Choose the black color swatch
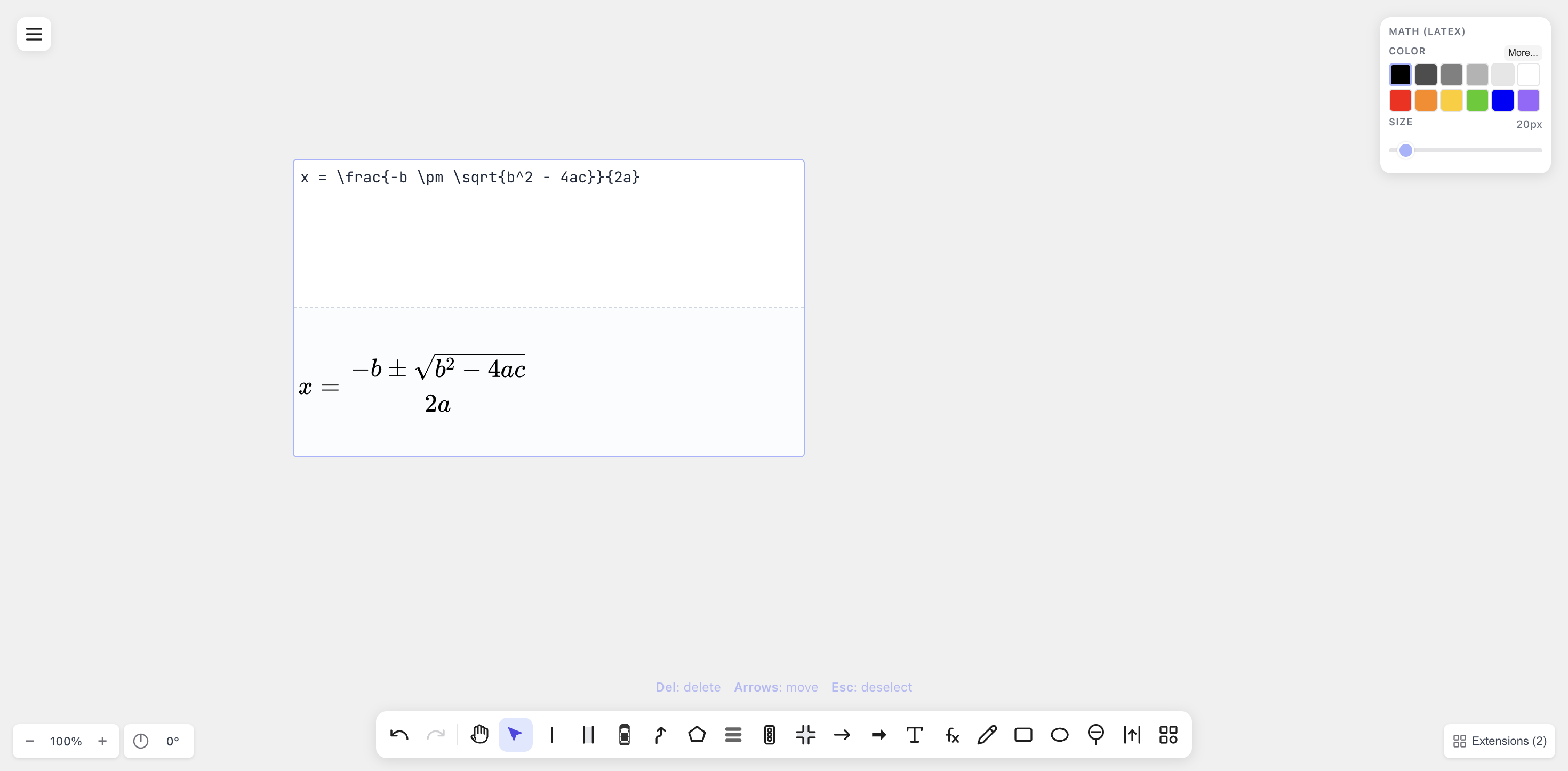 (x=1400, y=74)
